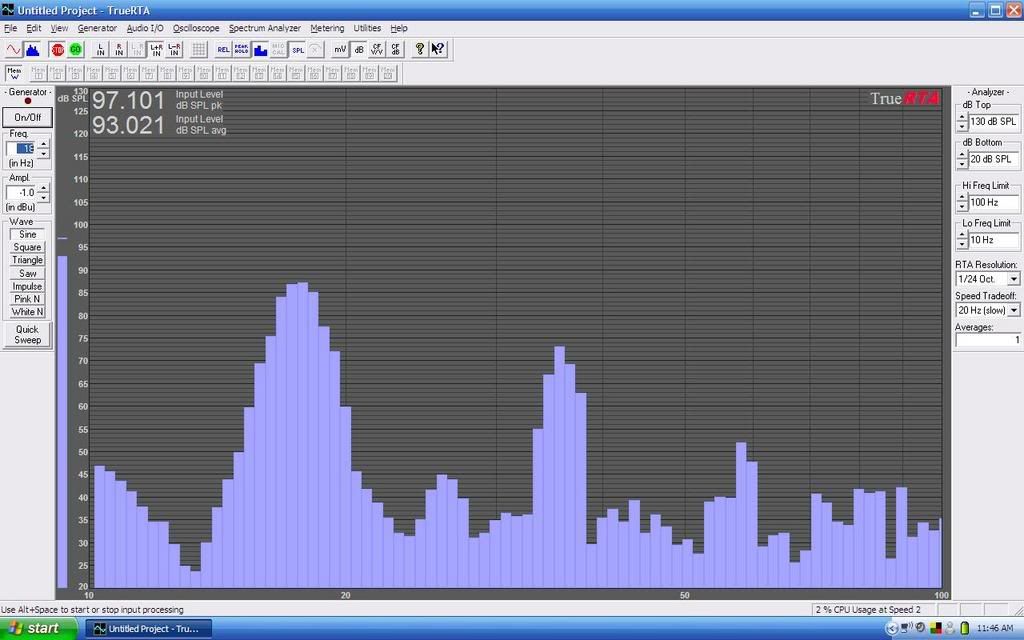
Task: Adjust the Hi Freq Limit spinner arrows
Action: 962,202
